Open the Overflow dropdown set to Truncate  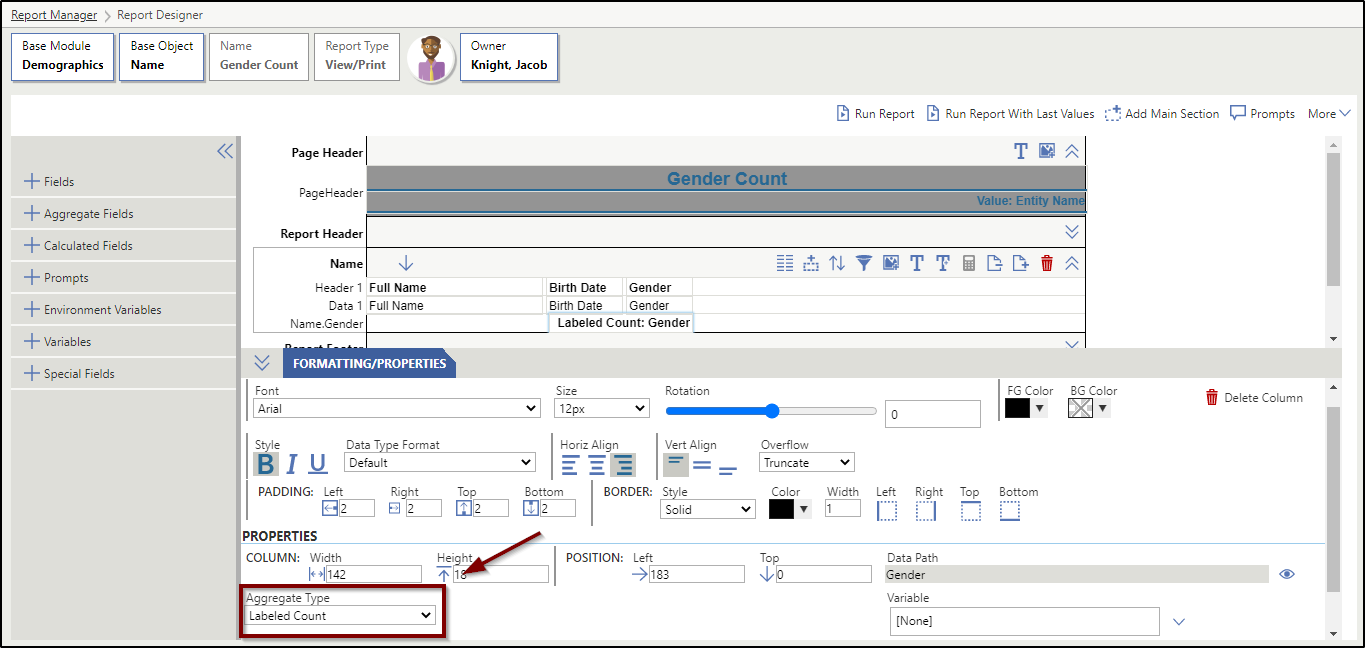pyautogui.click(x=806, y=462)
